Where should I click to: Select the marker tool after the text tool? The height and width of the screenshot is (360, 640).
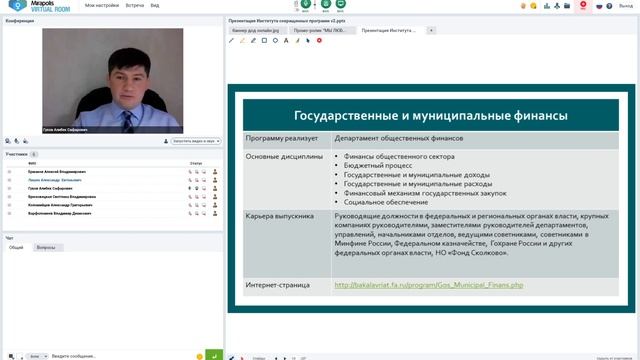(297, 40)
